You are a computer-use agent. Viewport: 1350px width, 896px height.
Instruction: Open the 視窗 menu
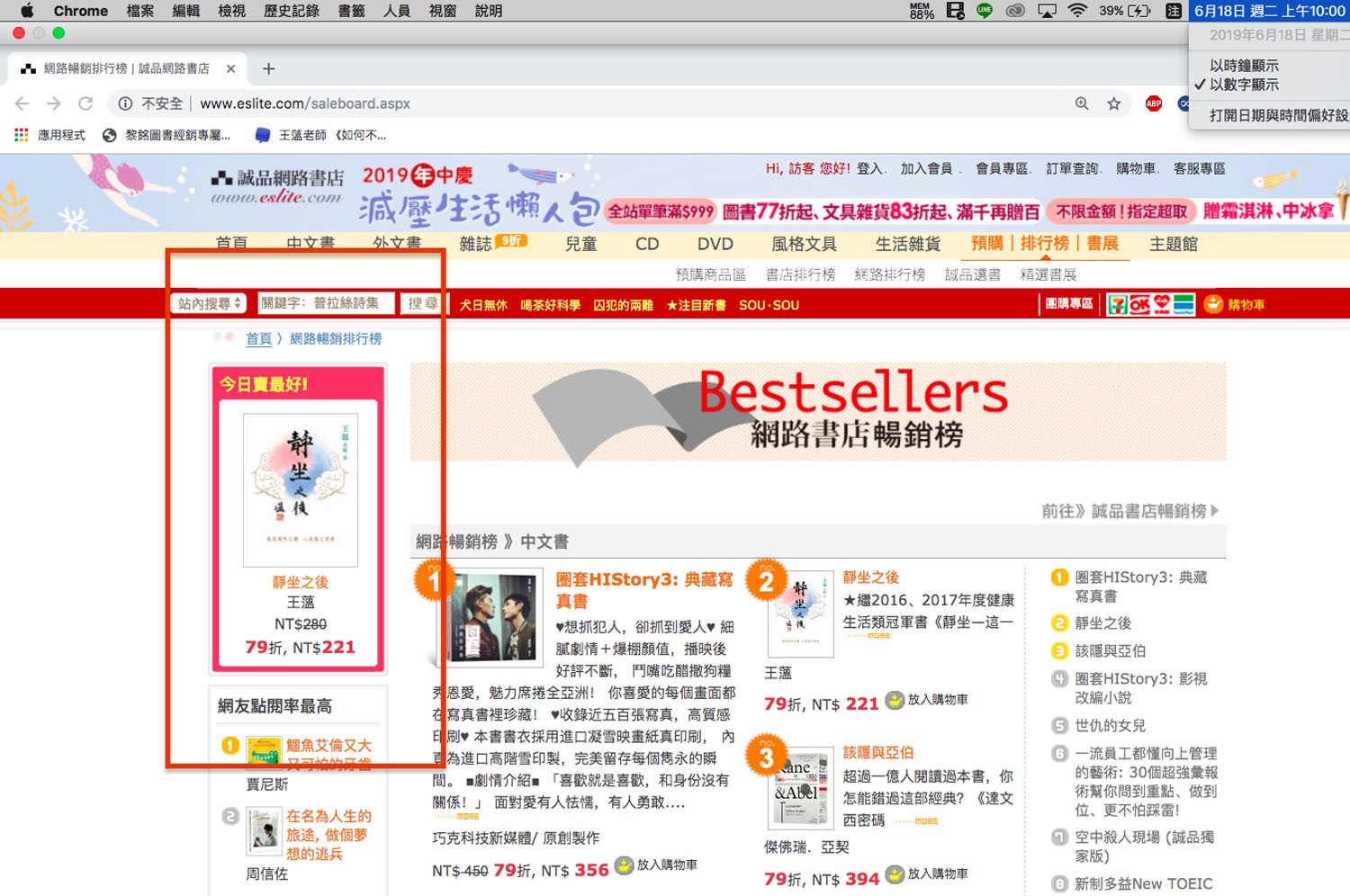pos(443,11)
